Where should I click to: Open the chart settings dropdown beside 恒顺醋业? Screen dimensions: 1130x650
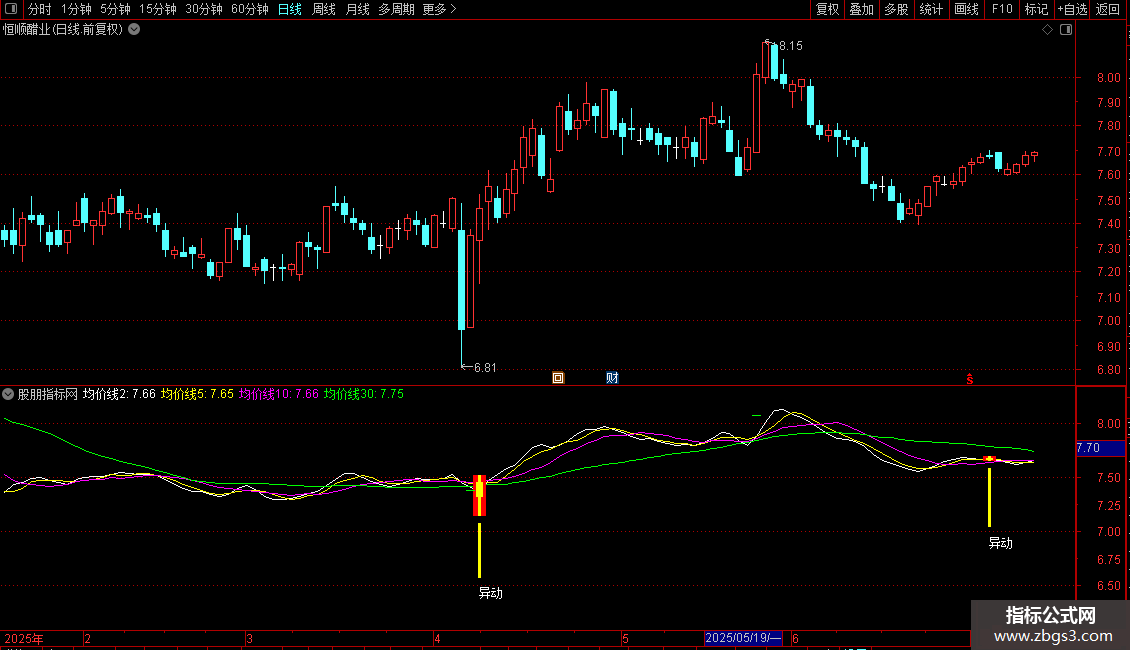[134, 30]
